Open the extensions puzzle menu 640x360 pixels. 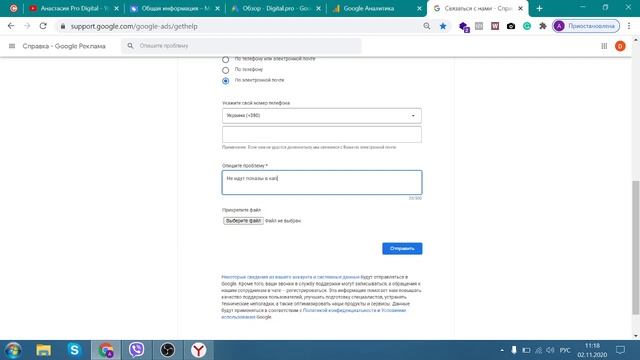pyautogui.click(x=542, y=26)
